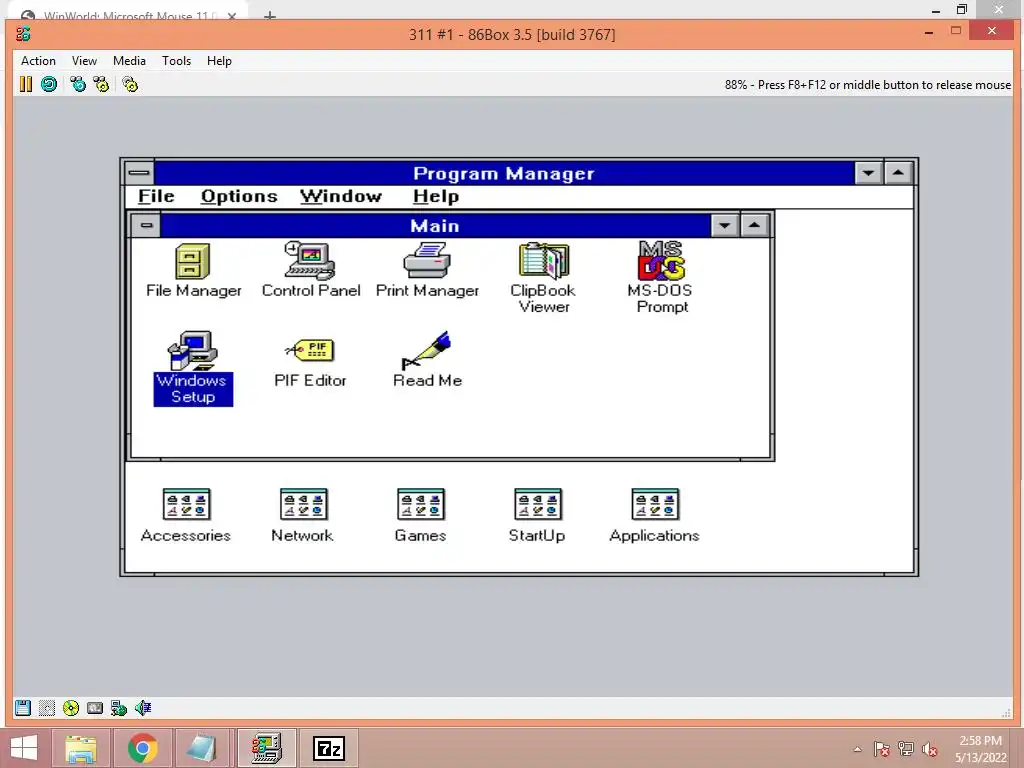The image size is (1024, 768).
Task: Close the WinWorld browser tab
Action: pyautogui.click(x=232, y=16)
